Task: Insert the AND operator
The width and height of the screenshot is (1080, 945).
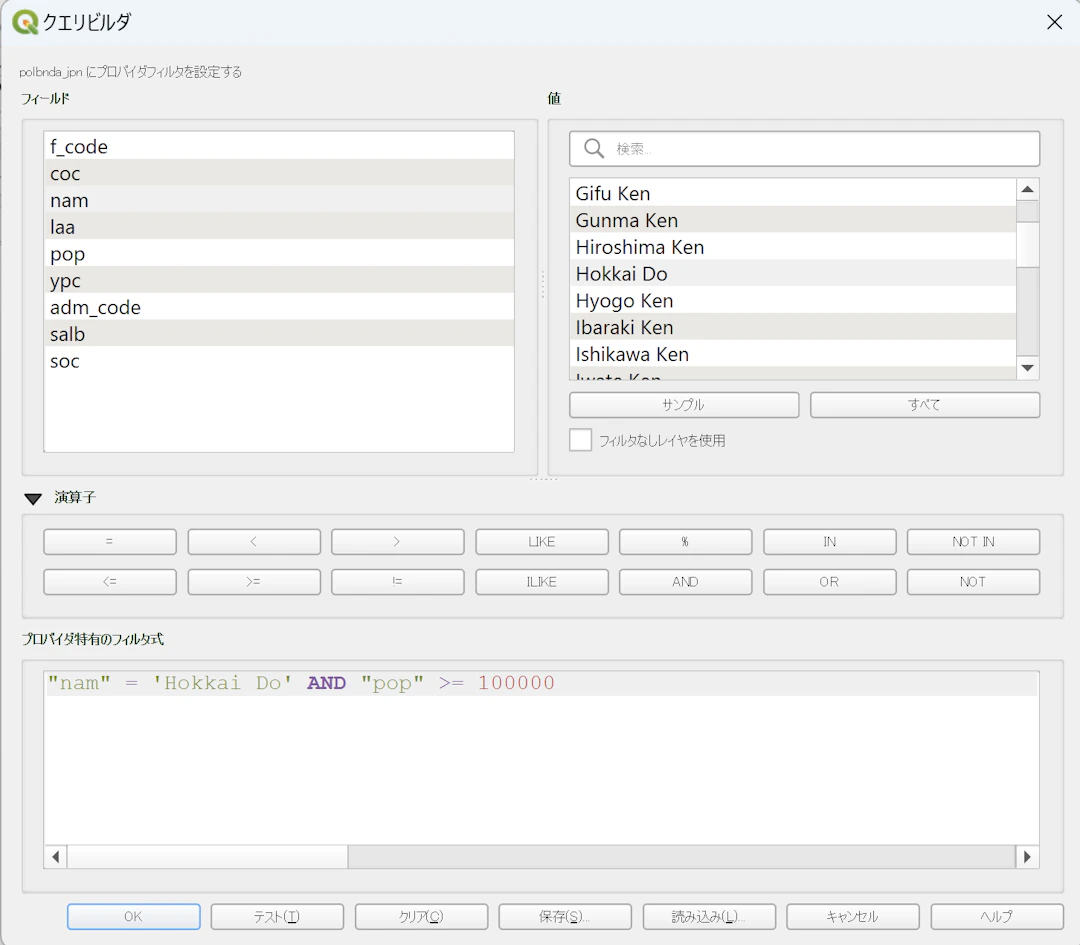Action: (x=685, y=582)
